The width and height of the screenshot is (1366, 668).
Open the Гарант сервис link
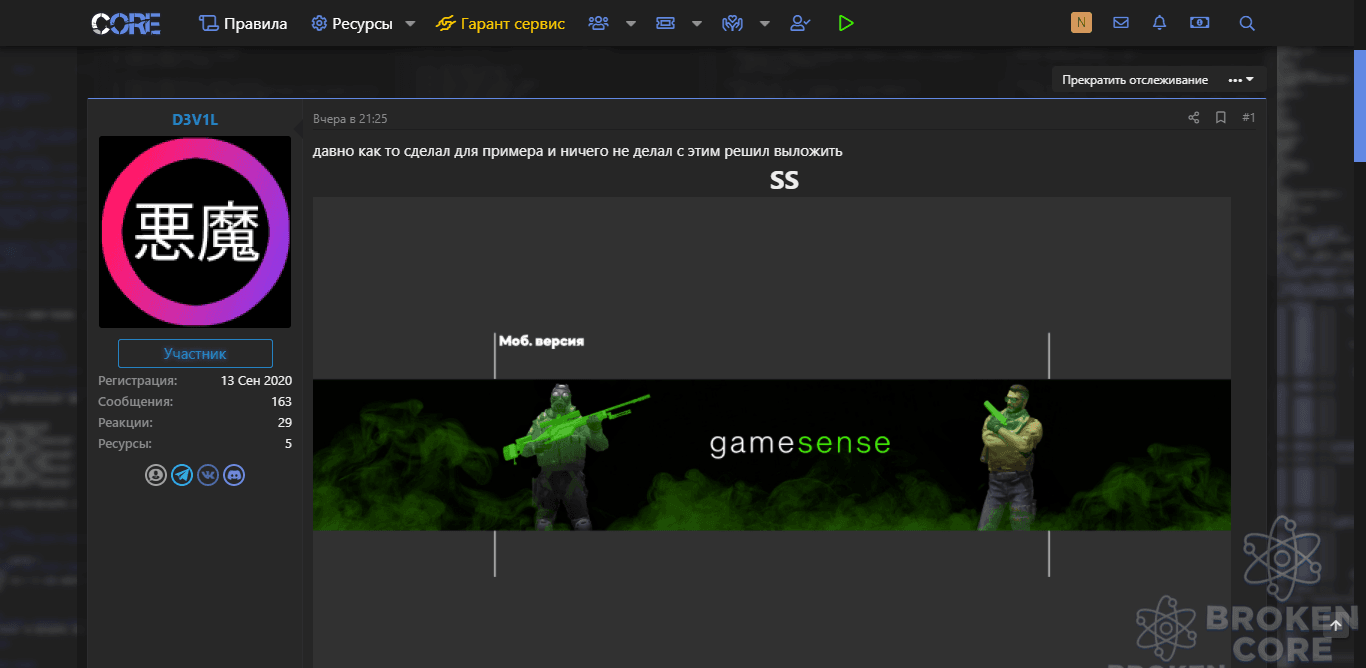[500, 23]
